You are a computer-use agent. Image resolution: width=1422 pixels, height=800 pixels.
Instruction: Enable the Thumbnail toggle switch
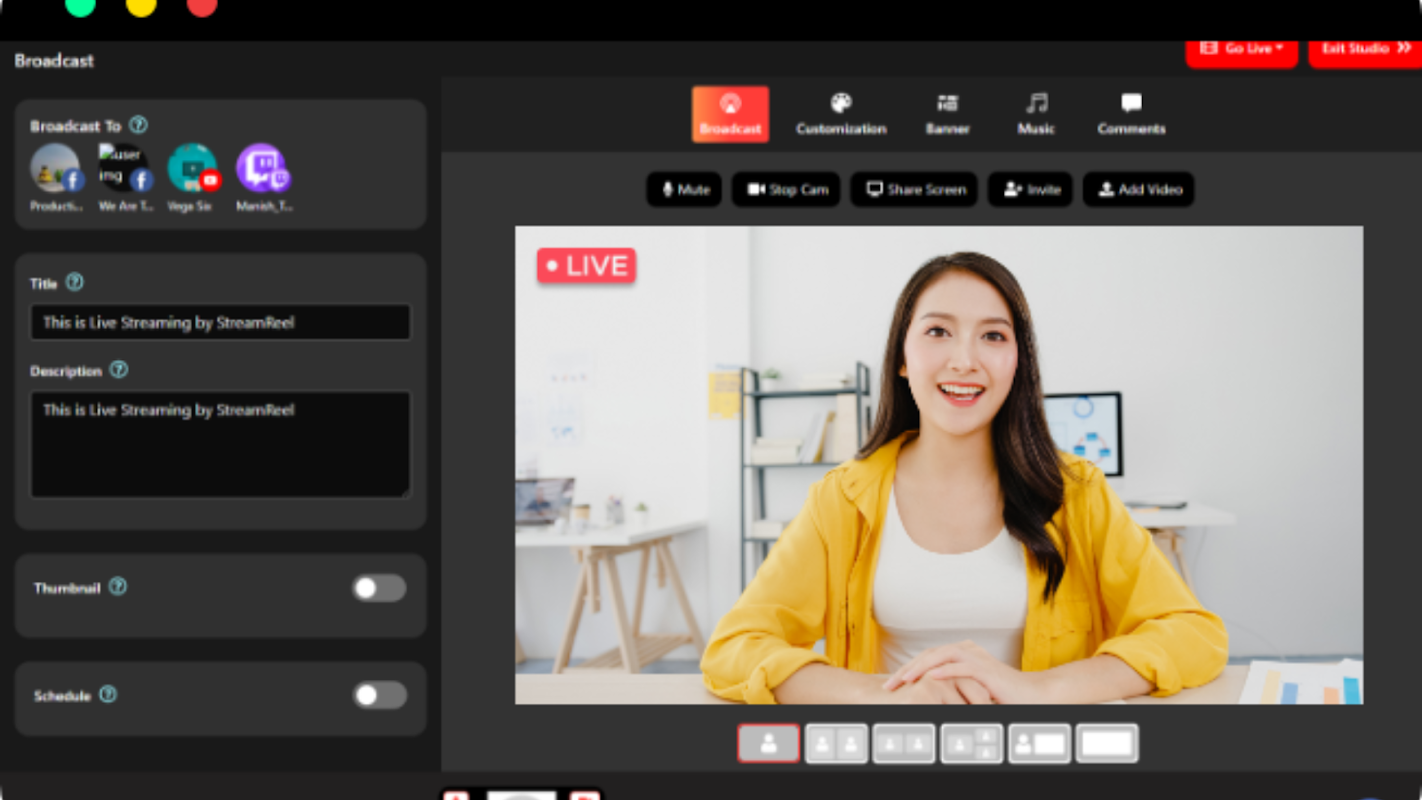pyautogui.click(x=379, y=588)
